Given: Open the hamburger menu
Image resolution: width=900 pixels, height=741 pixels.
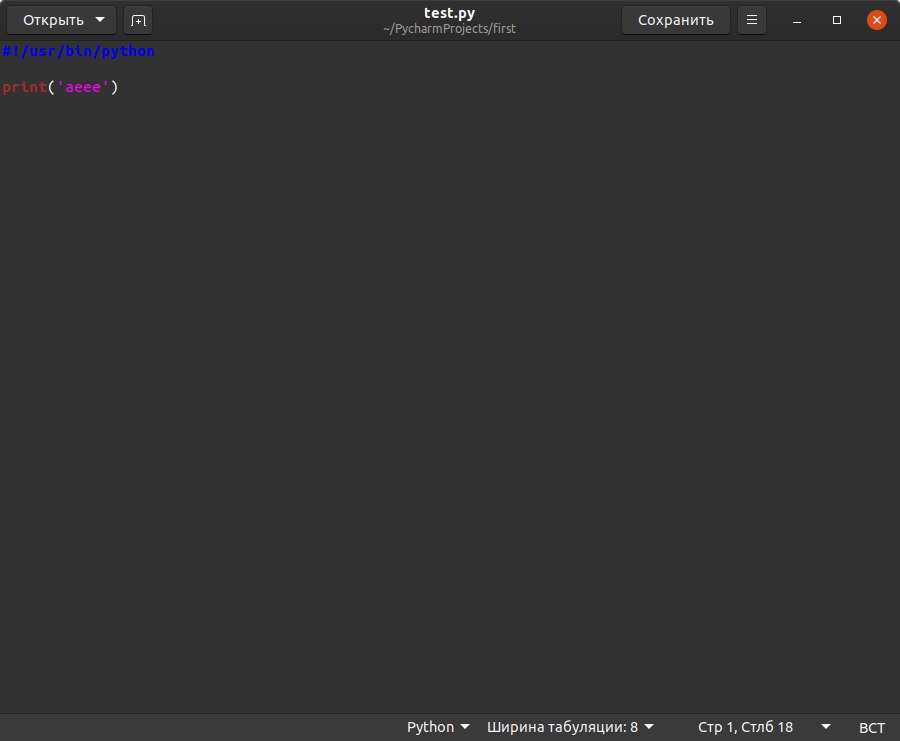Looking at the screenshot, I should click(752, 20).
